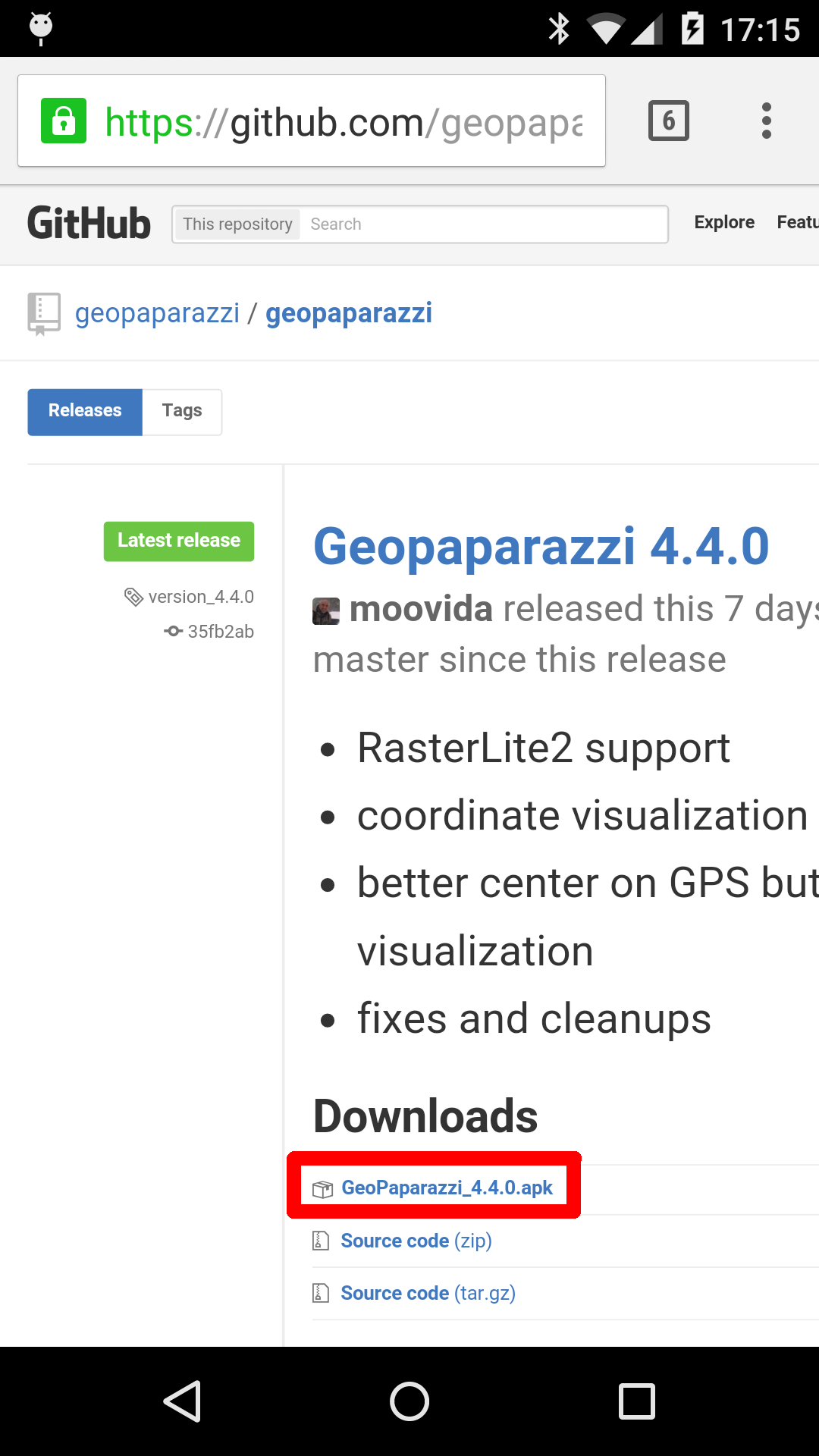This screenshot has width=819, height=1456.
Task: Tap the browser URL address bar
Action: coord(312,121)
